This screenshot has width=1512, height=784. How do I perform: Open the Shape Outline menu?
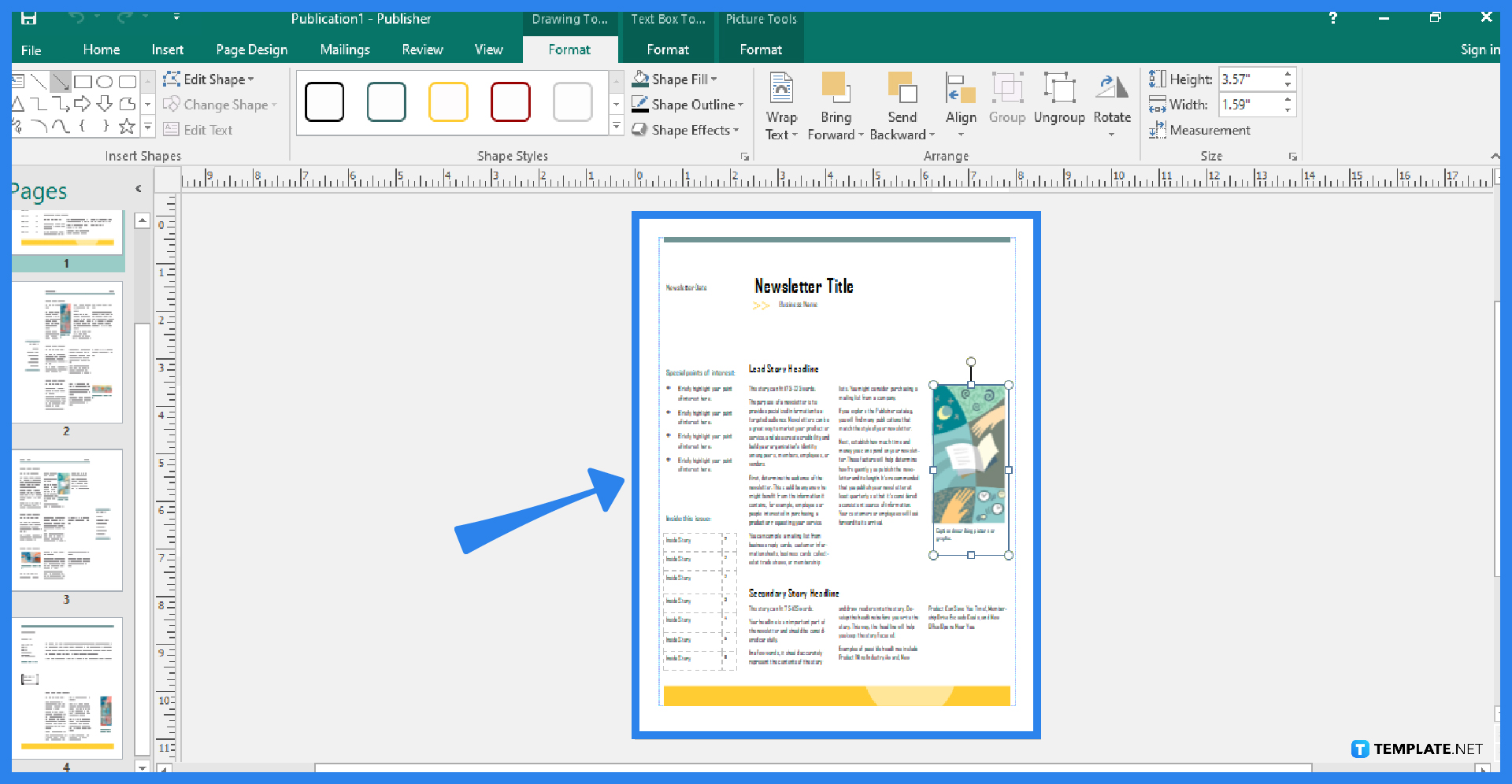687,104
